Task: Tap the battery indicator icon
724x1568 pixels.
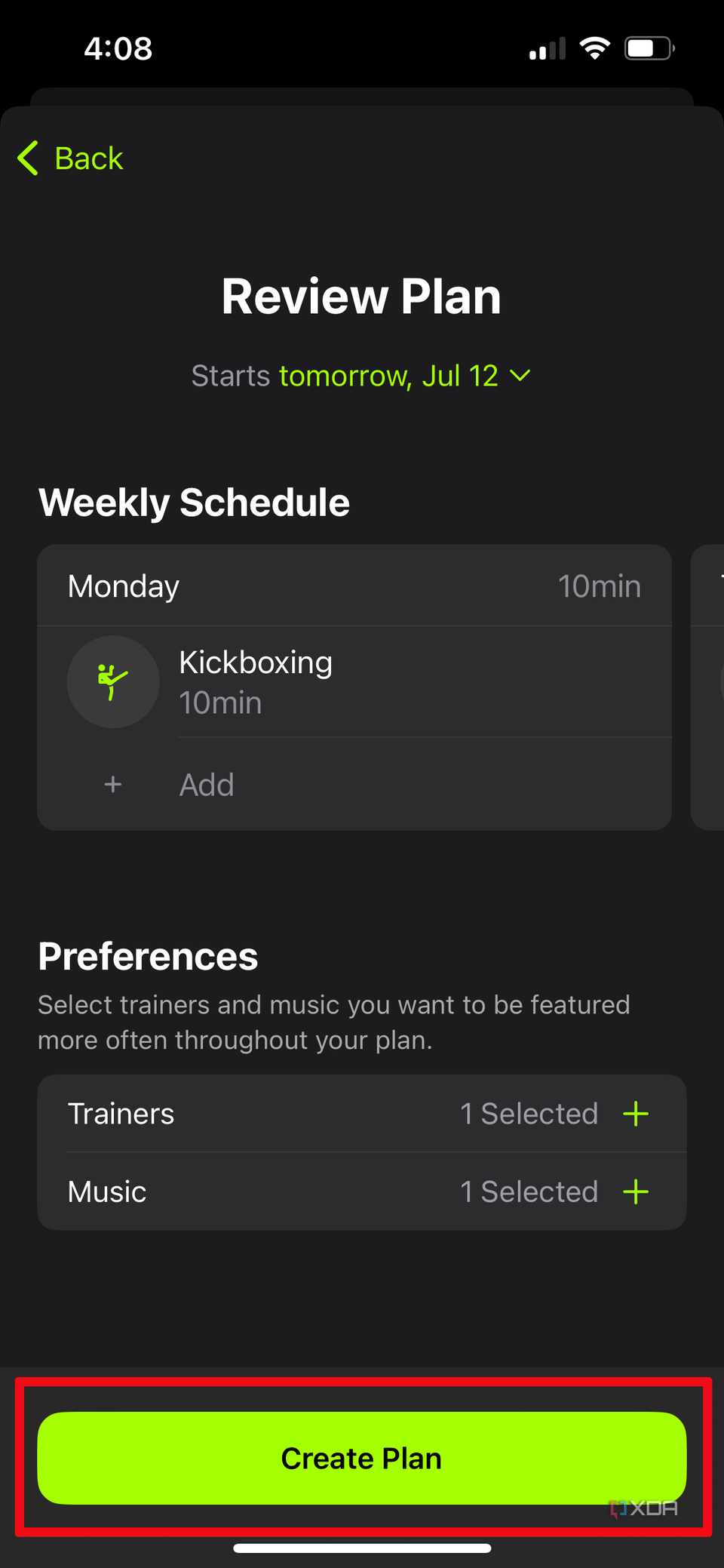Action: click(x=649, y=48)
